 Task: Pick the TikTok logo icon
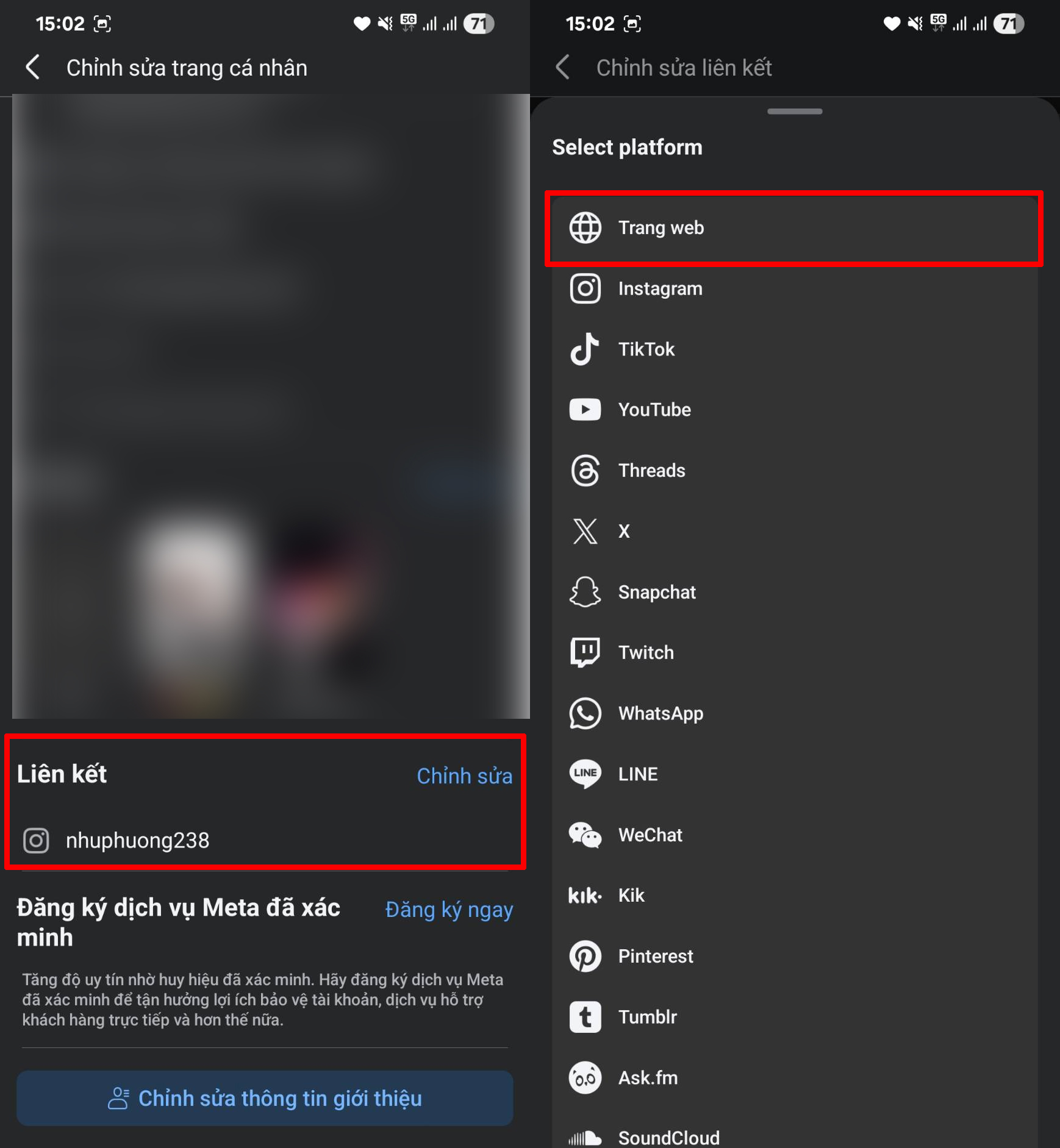coord(585,349)
